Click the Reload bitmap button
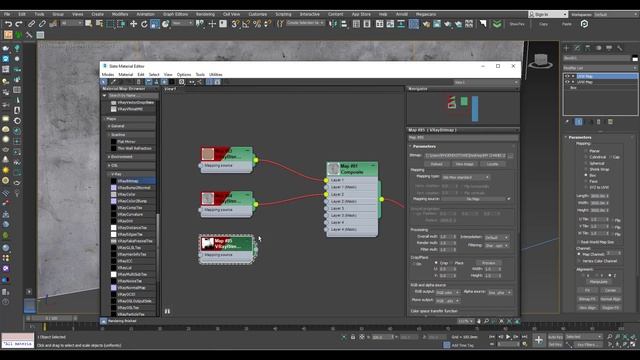 pos(436,164)
